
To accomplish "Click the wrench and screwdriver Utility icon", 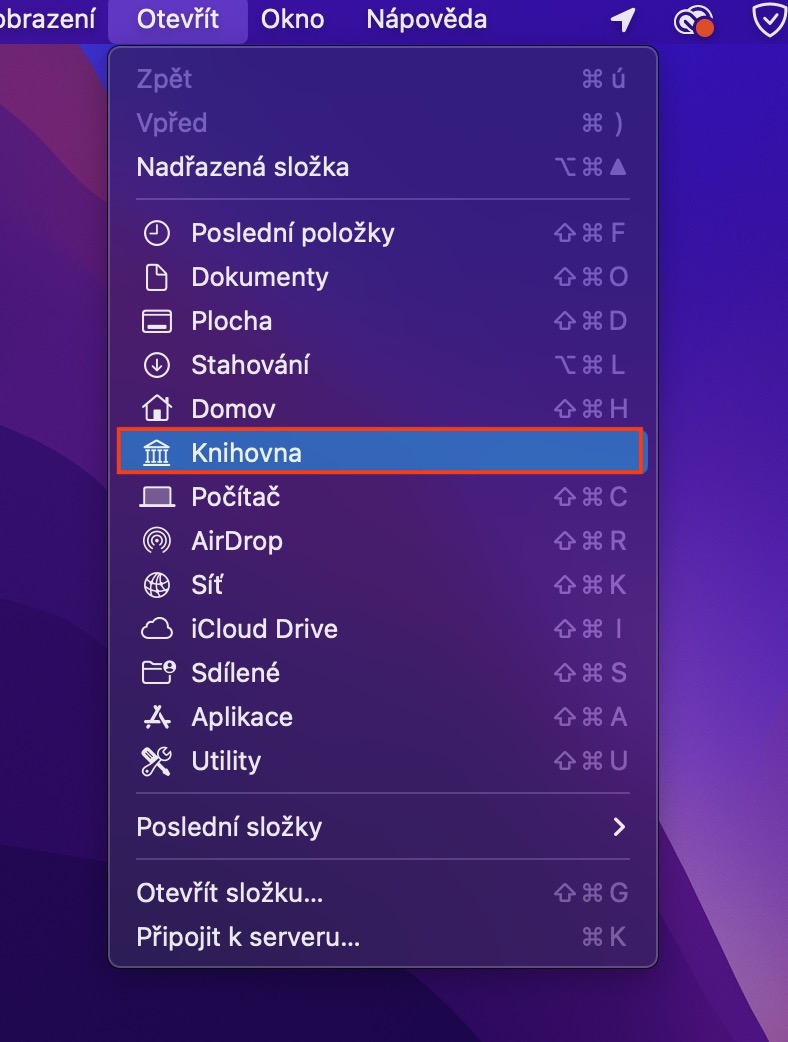I will pos(157,761).
